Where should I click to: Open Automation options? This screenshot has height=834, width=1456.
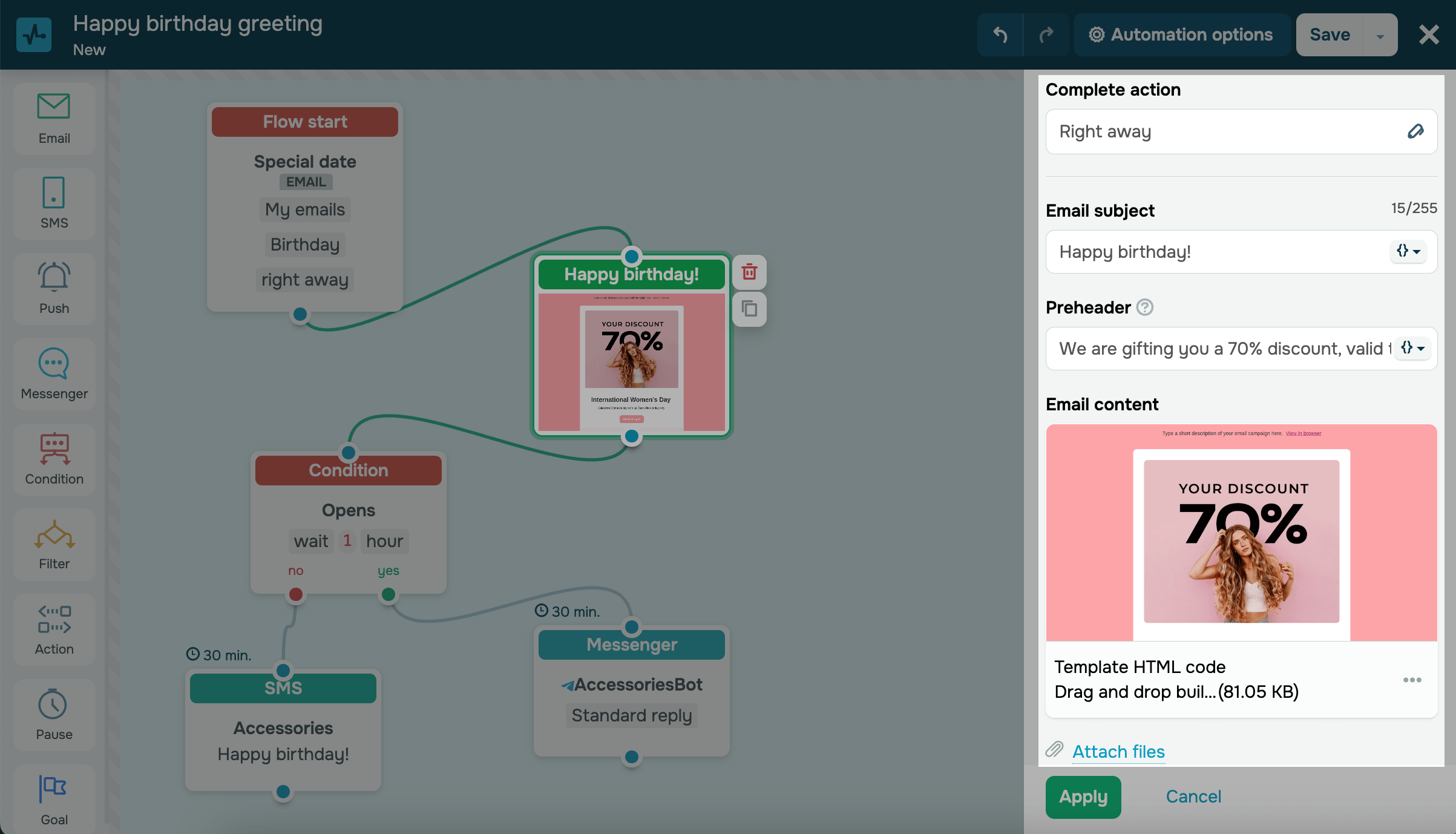click(1181, 35)
